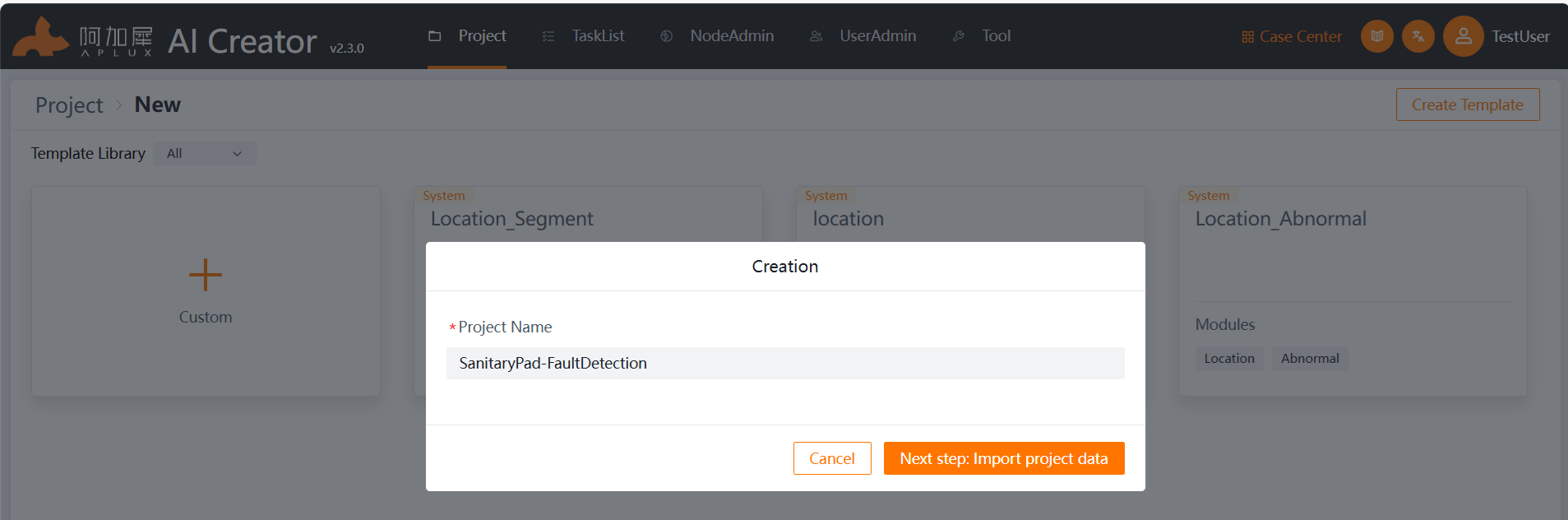Click the Template Library label
The width and height of the screenshot is (1568, 520).
point(88,154)
